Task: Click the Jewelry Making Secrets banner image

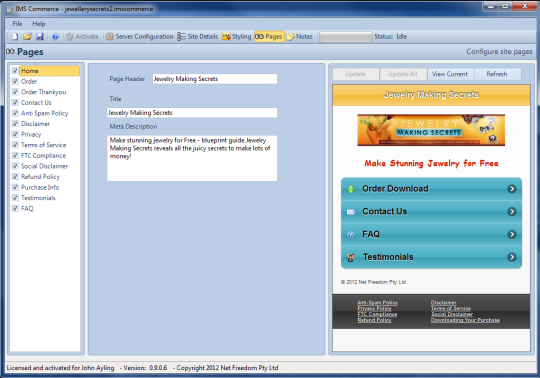Action: pyautogui.click(x=431, y=130)
